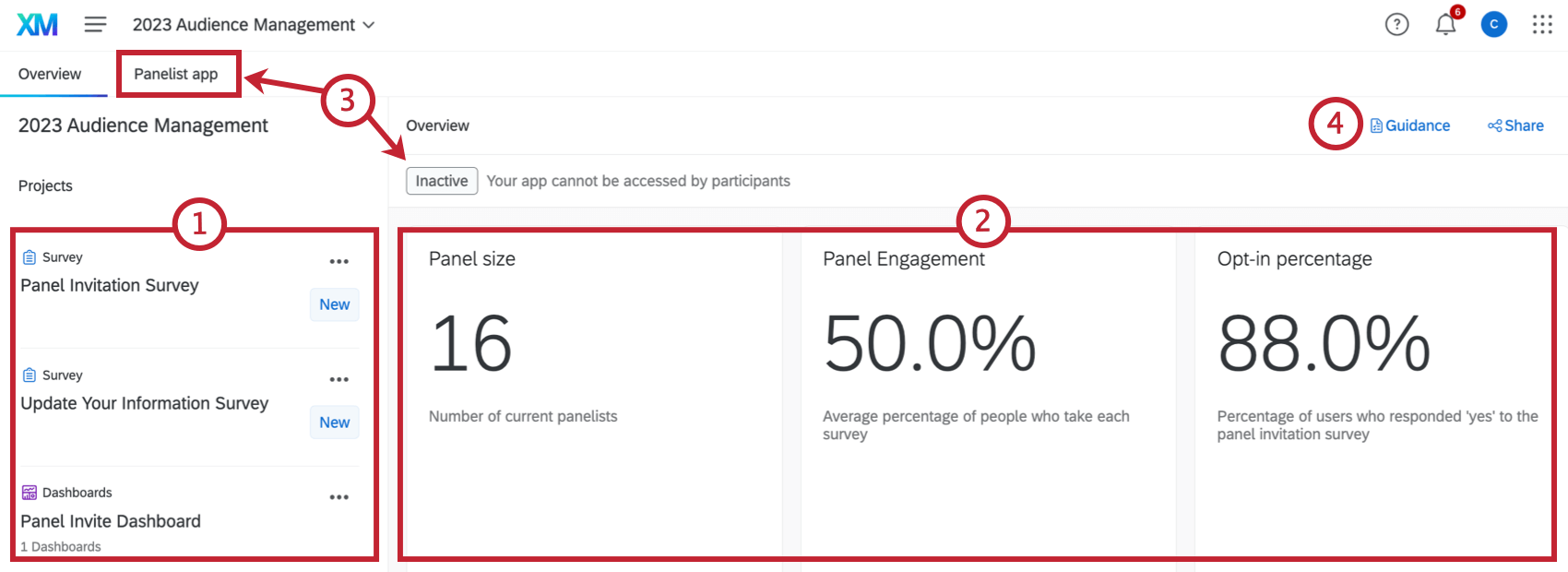Expand the 2023 Audience Management project dropdown
Screen dimensions: 1568x572
[368, 25]
